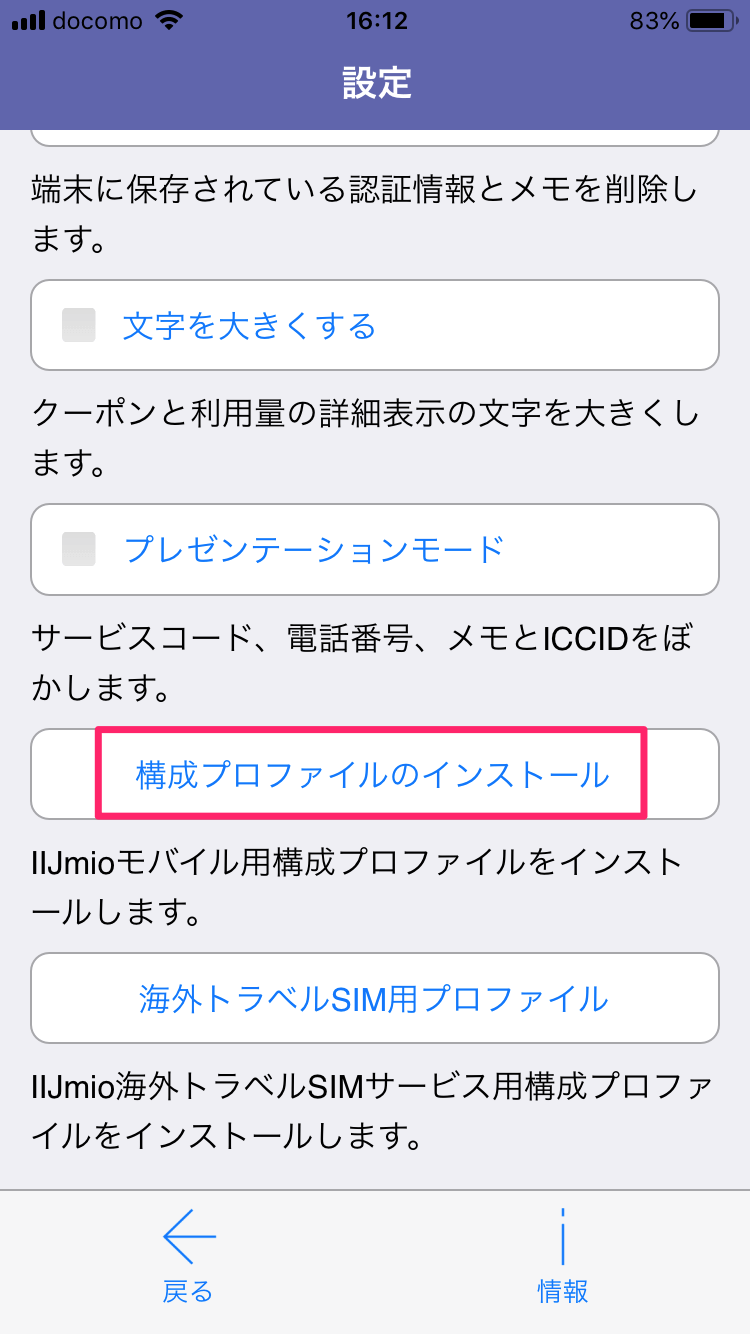Select the 情報 label in bottom bar
This screenshot has width=750, height=1334.
[x=562, y=1291]
